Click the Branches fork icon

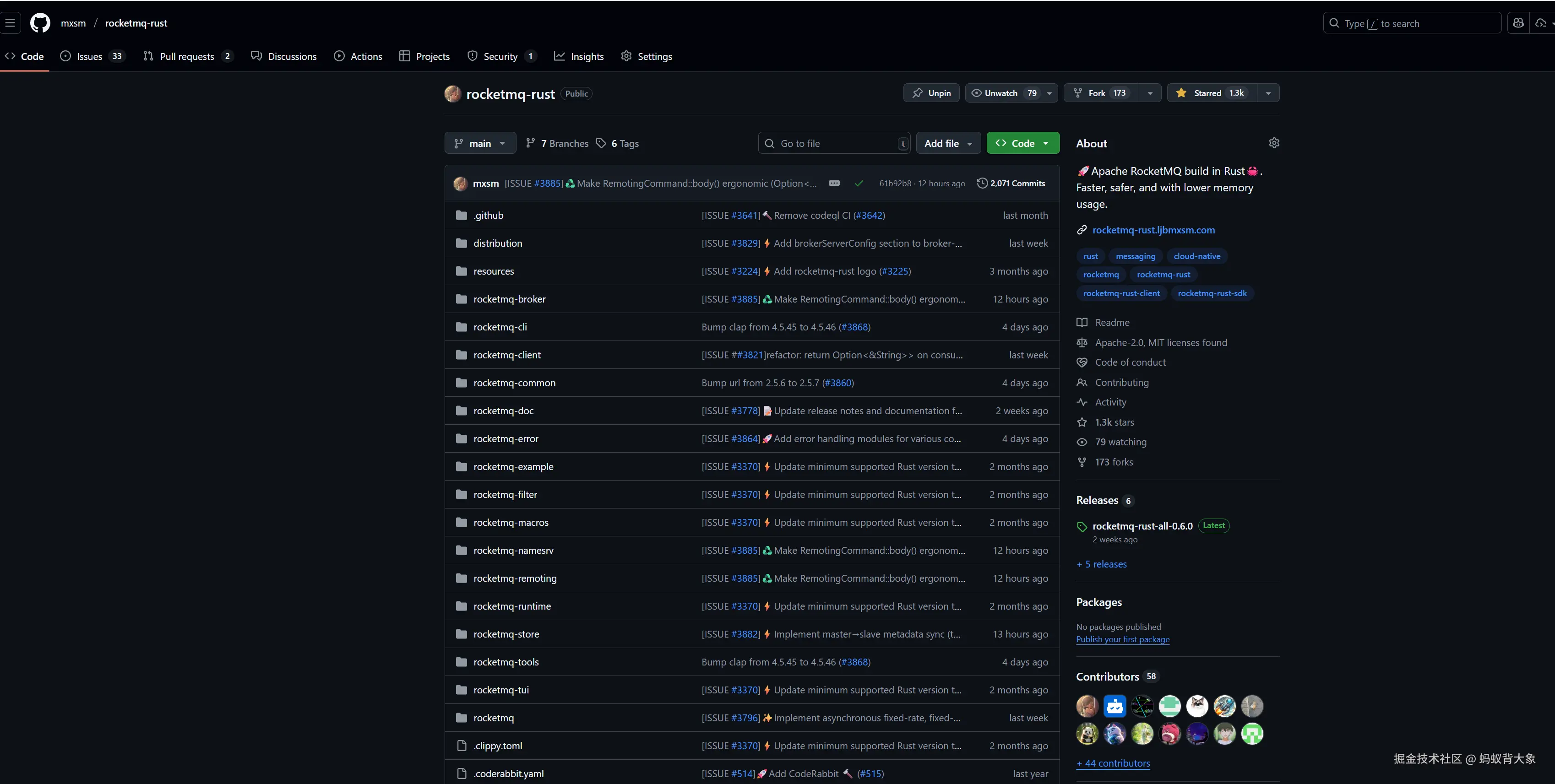coord(530,143)
